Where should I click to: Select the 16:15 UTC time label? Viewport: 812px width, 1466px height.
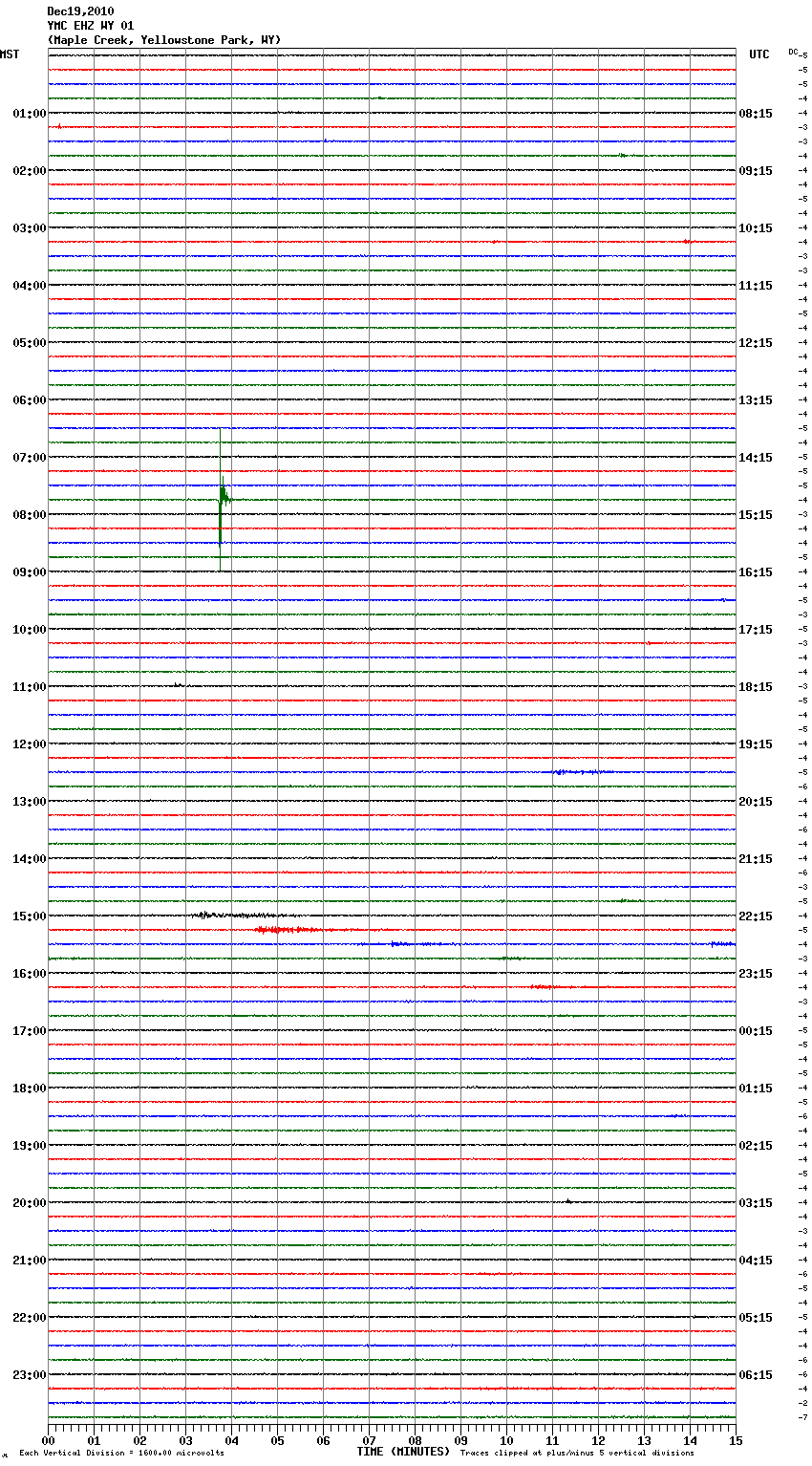click(756, 572)
